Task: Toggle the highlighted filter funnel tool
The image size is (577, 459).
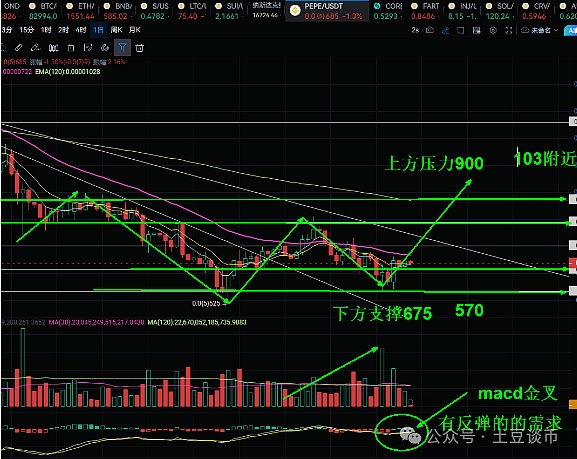Action: [122, 47]
